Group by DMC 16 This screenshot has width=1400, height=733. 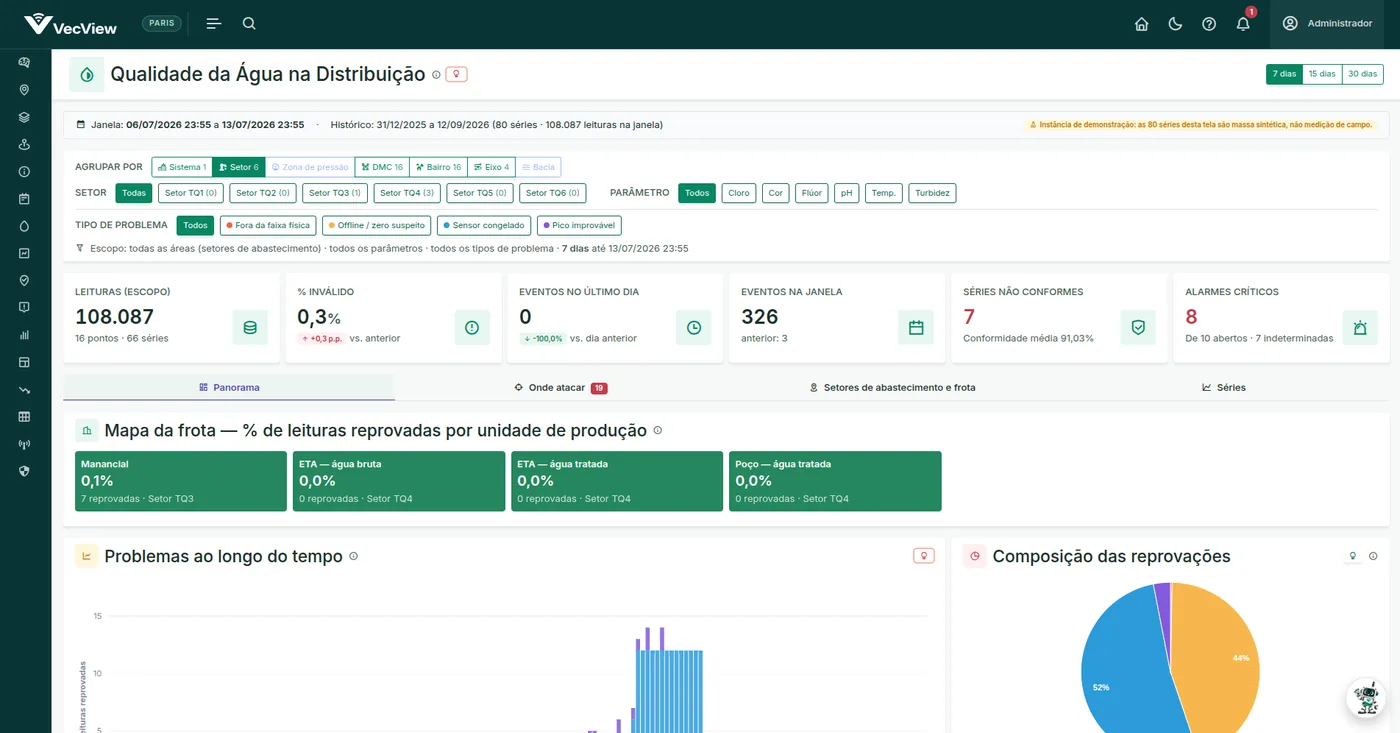click(x=382, y=167)
